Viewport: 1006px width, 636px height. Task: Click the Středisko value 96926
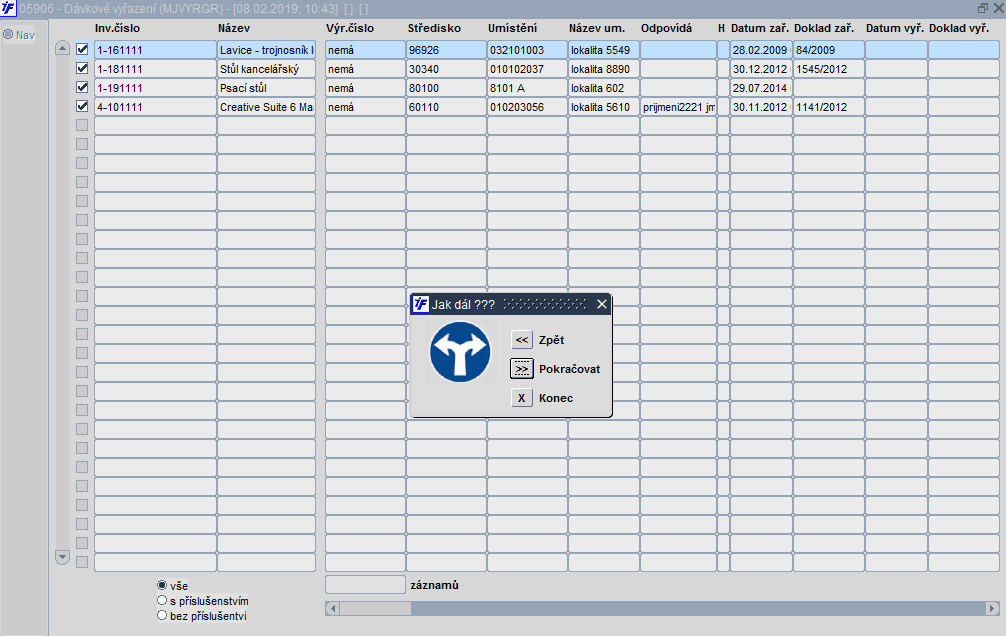446,50
